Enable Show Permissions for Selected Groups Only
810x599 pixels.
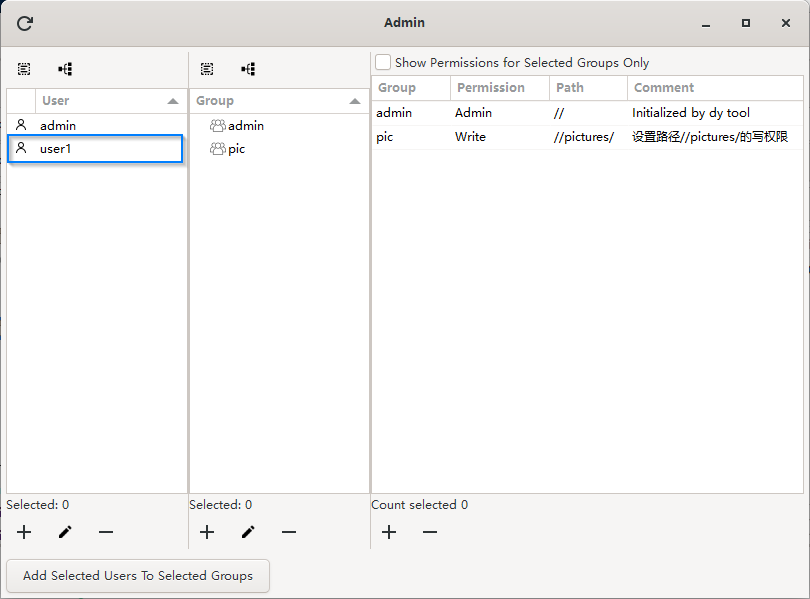click(x=383, y=63)
